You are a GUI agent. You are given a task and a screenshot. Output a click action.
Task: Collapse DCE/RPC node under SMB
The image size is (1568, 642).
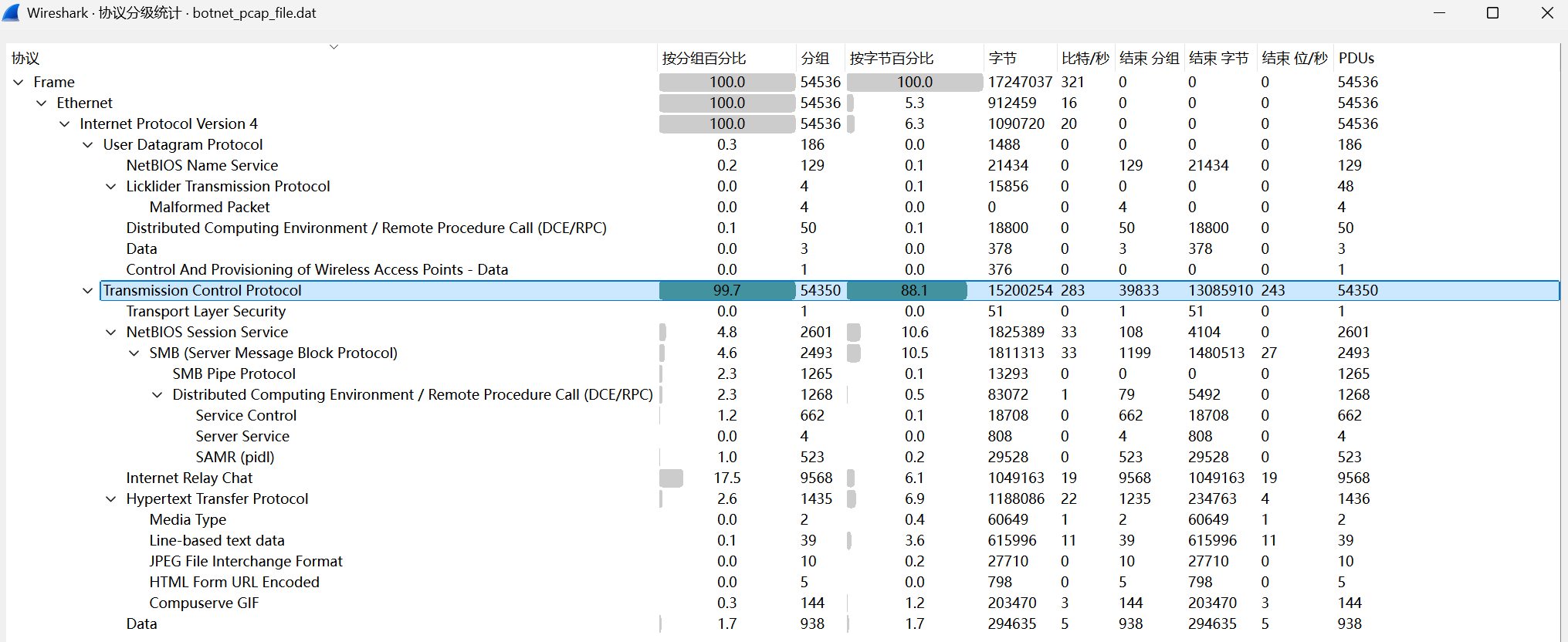pos(157,394)
